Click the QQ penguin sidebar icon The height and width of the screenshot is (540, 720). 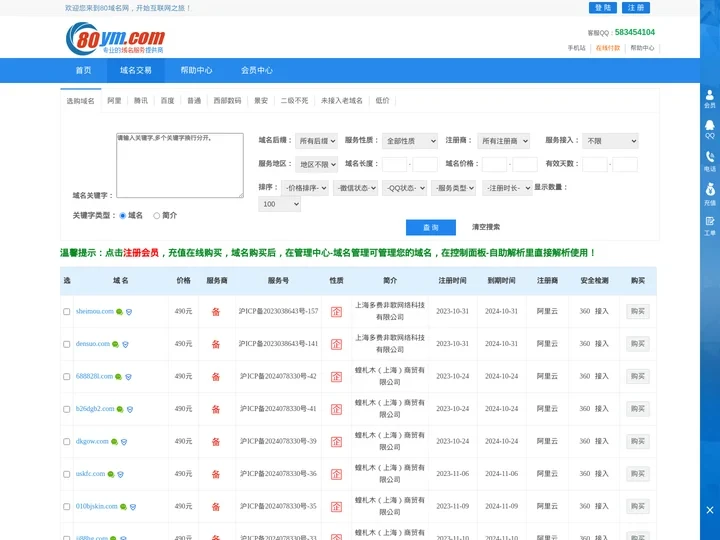709,129
